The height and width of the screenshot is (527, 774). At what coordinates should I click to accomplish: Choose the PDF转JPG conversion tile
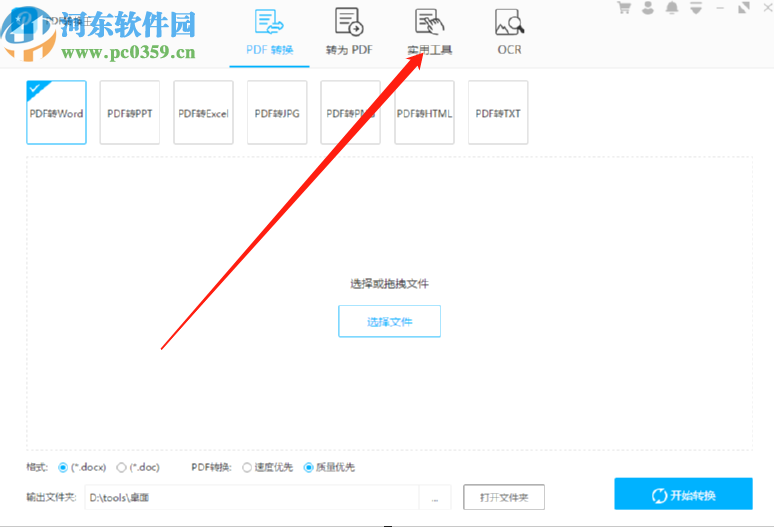pos(277,113)
